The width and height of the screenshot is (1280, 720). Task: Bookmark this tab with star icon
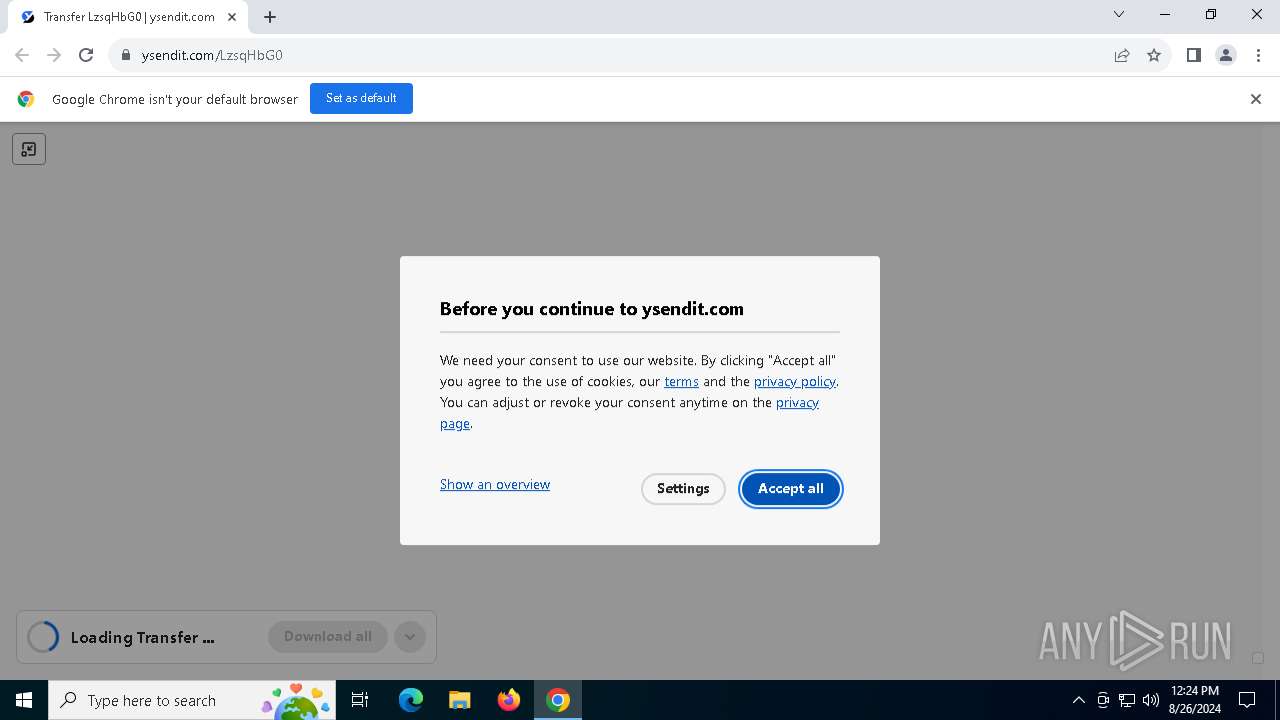(1154, 55)
